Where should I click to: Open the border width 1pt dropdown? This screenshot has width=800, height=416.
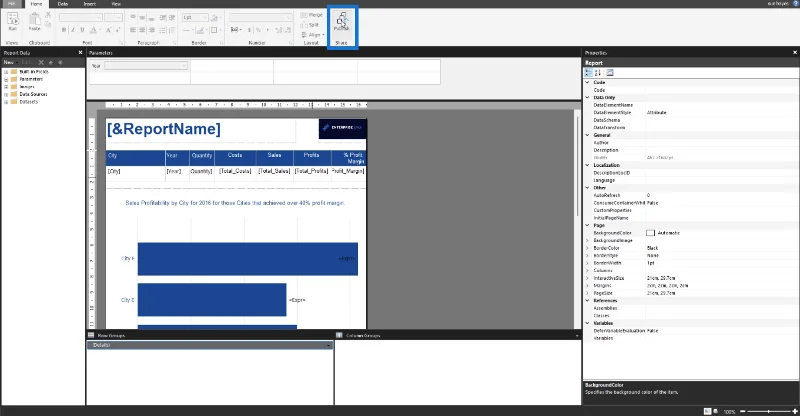[195, 17]
